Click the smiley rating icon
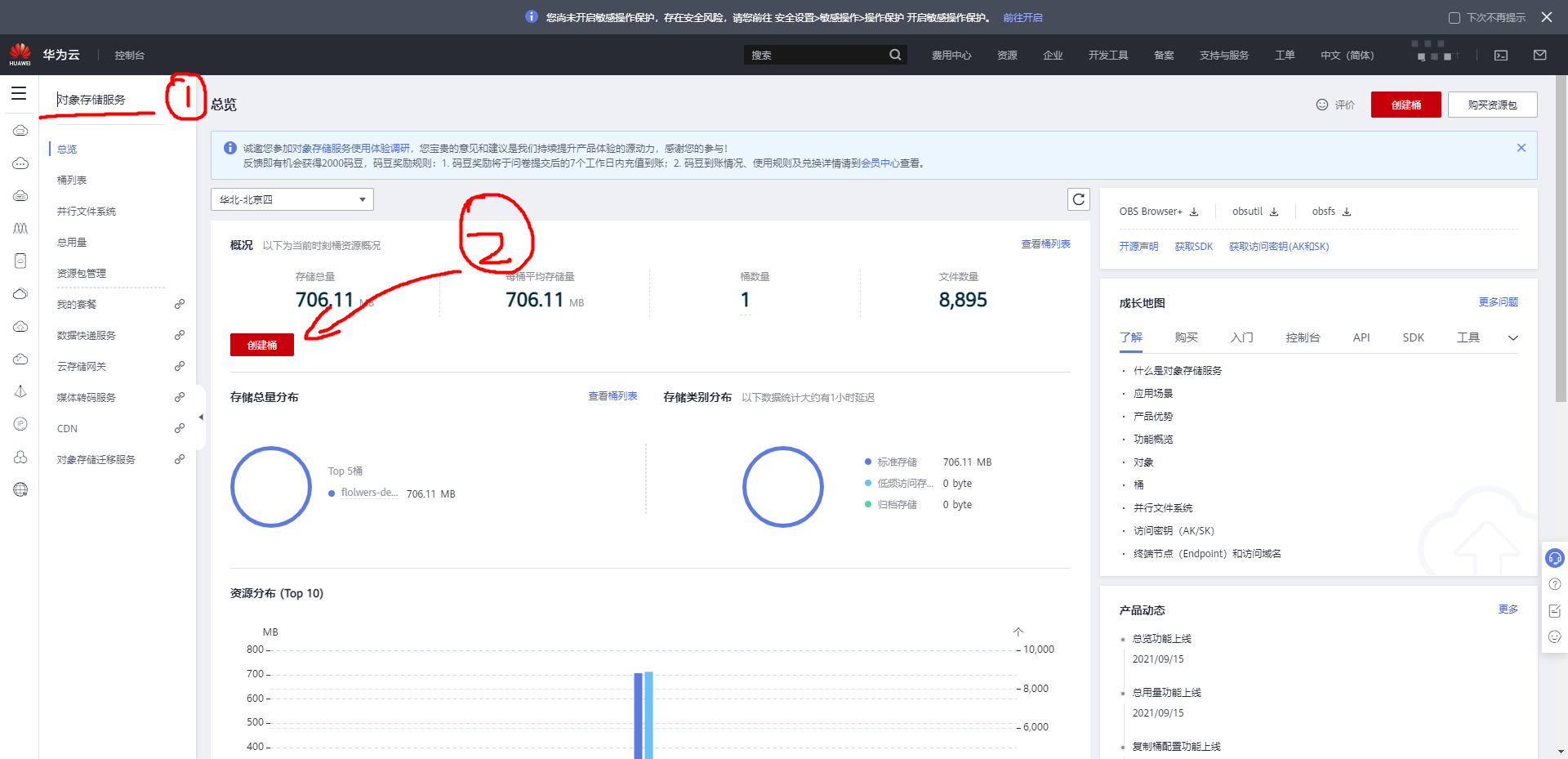Image resolution: width=1568 pixels, height=759 pixels. pyautogui.click(x=1322, y=105)
